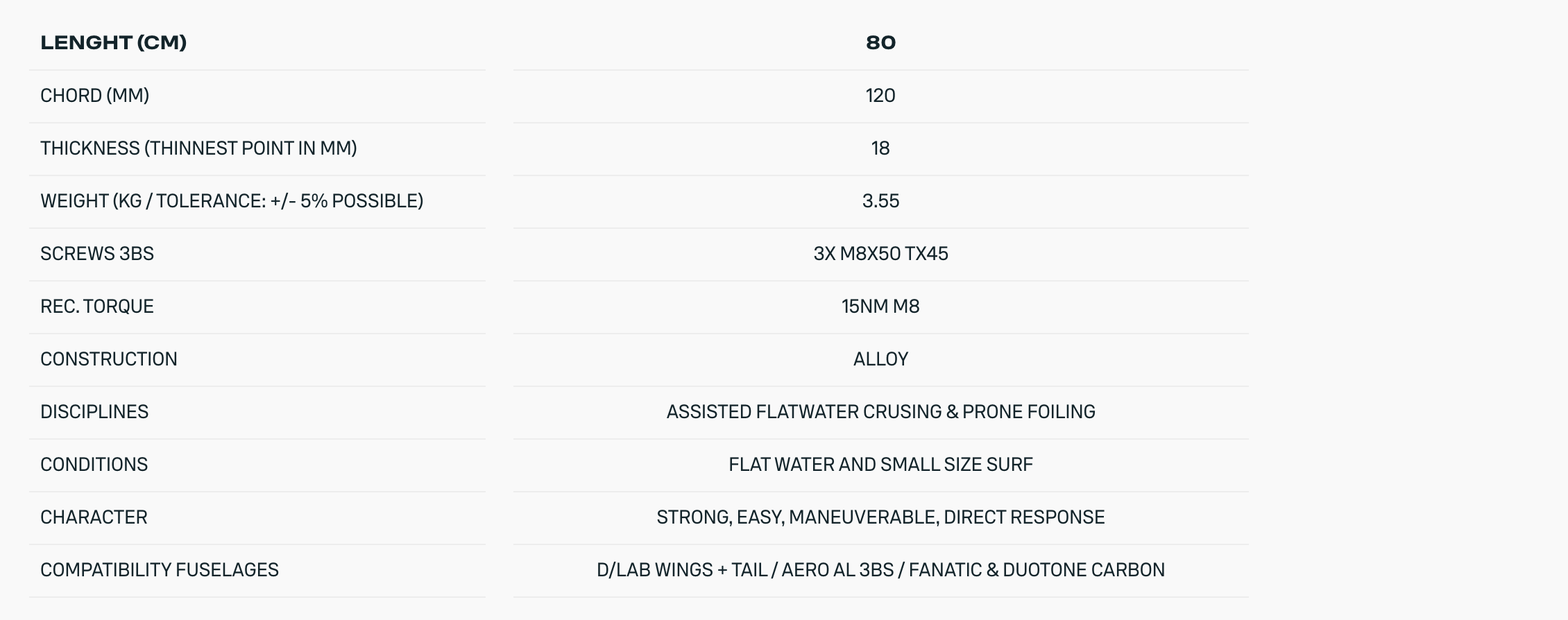Image resolution: width=1568 pixels, height=620 pixels.
Task: Select the 80 length column header
Action: [880, 43]
